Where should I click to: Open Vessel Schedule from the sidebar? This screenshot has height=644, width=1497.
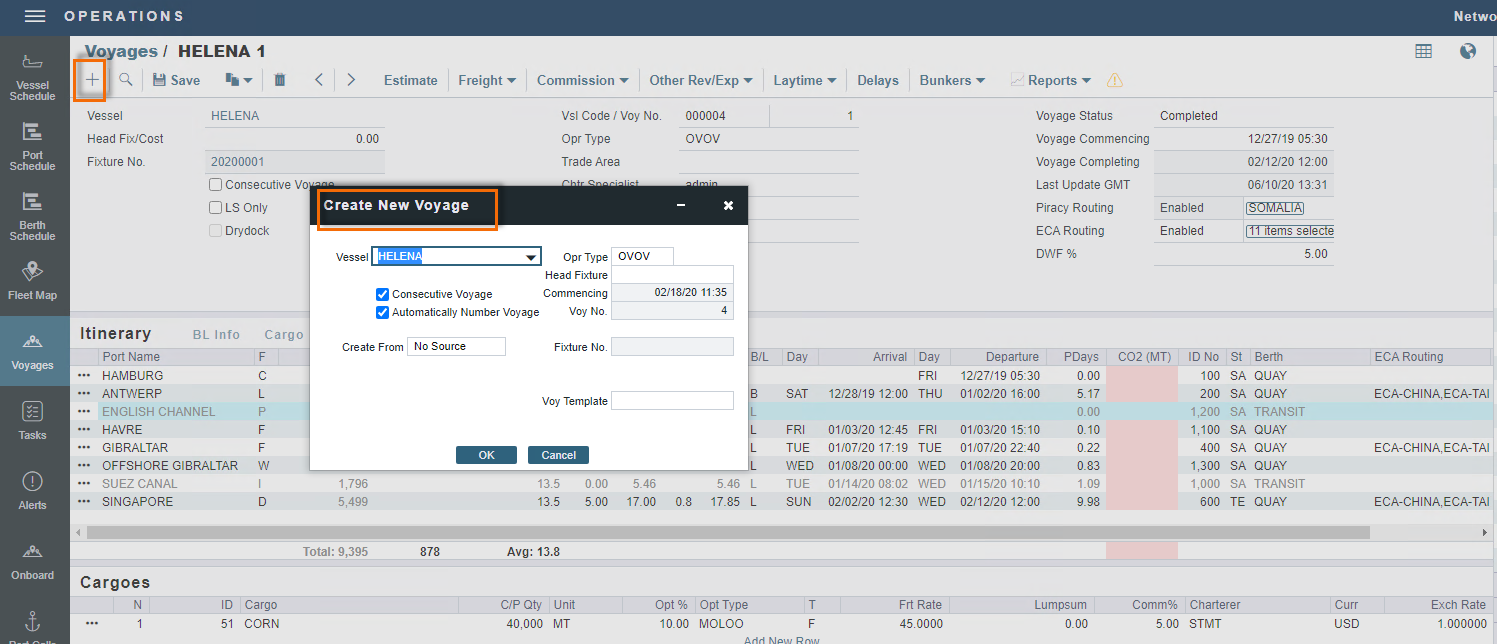pos(33,78)
